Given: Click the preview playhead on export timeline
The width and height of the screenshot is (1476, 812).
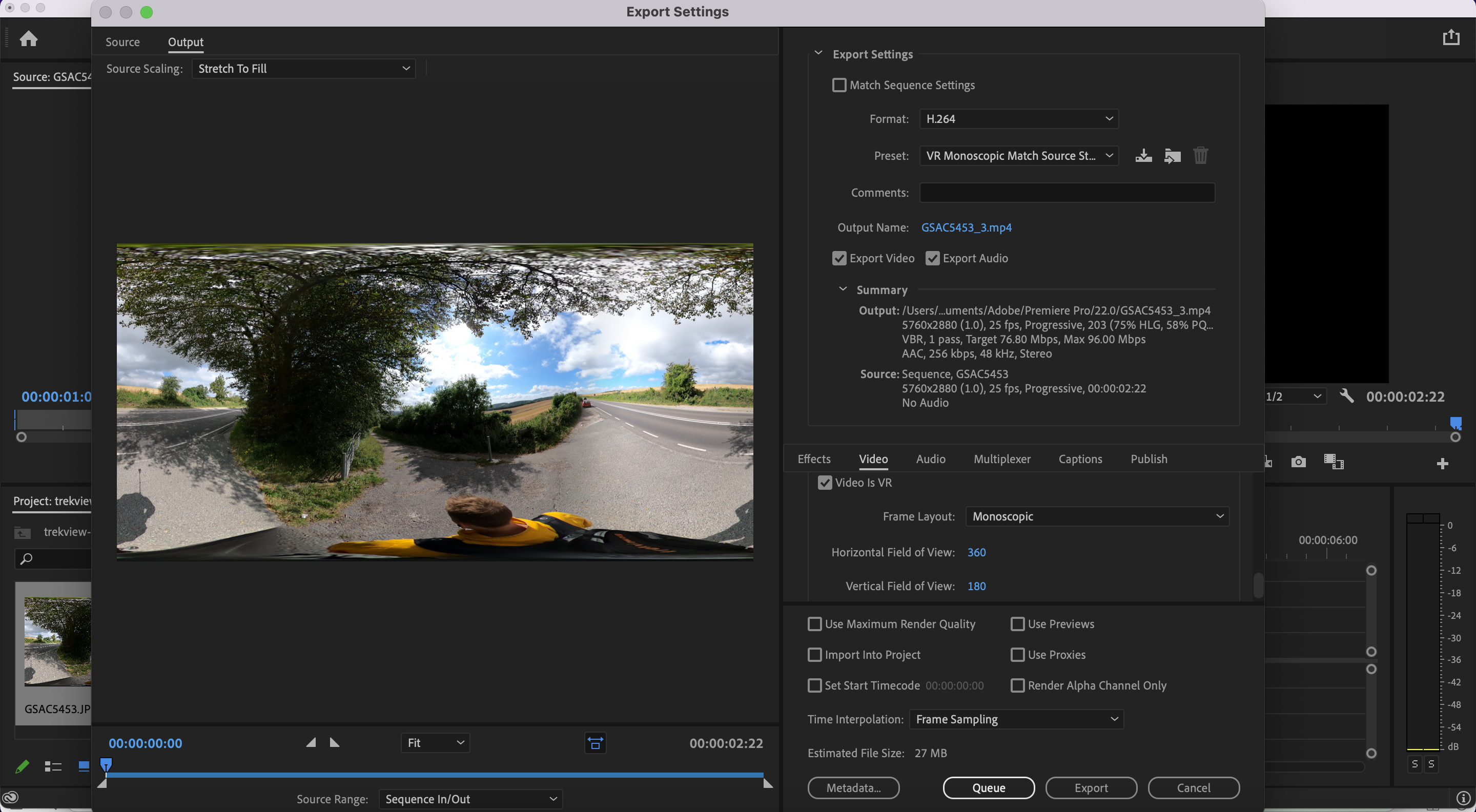Looking at the screenshot, I should (106, 765).
